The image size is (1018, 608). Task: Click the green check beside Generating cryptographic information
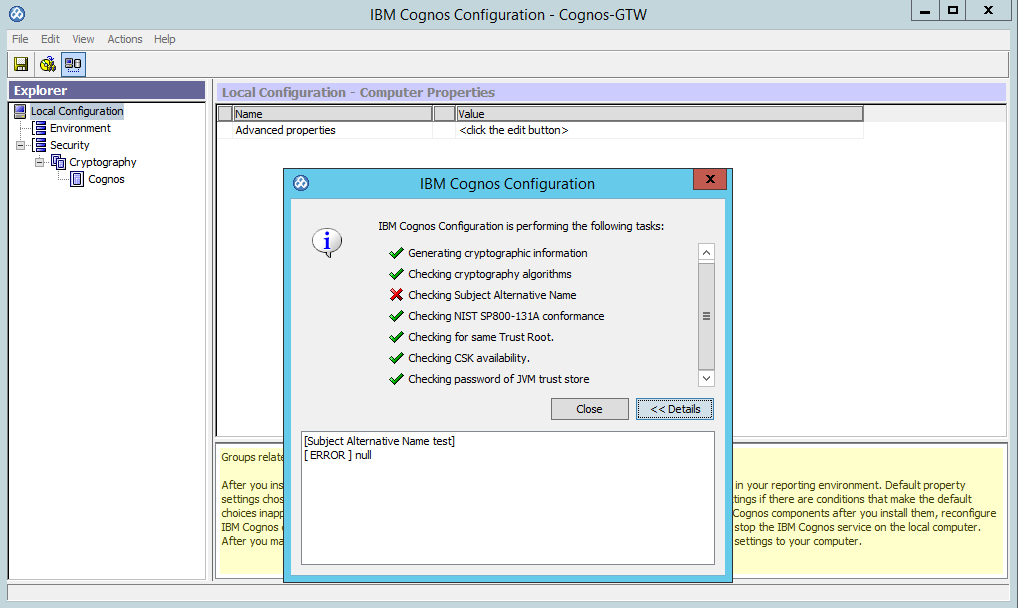[396, 253]
